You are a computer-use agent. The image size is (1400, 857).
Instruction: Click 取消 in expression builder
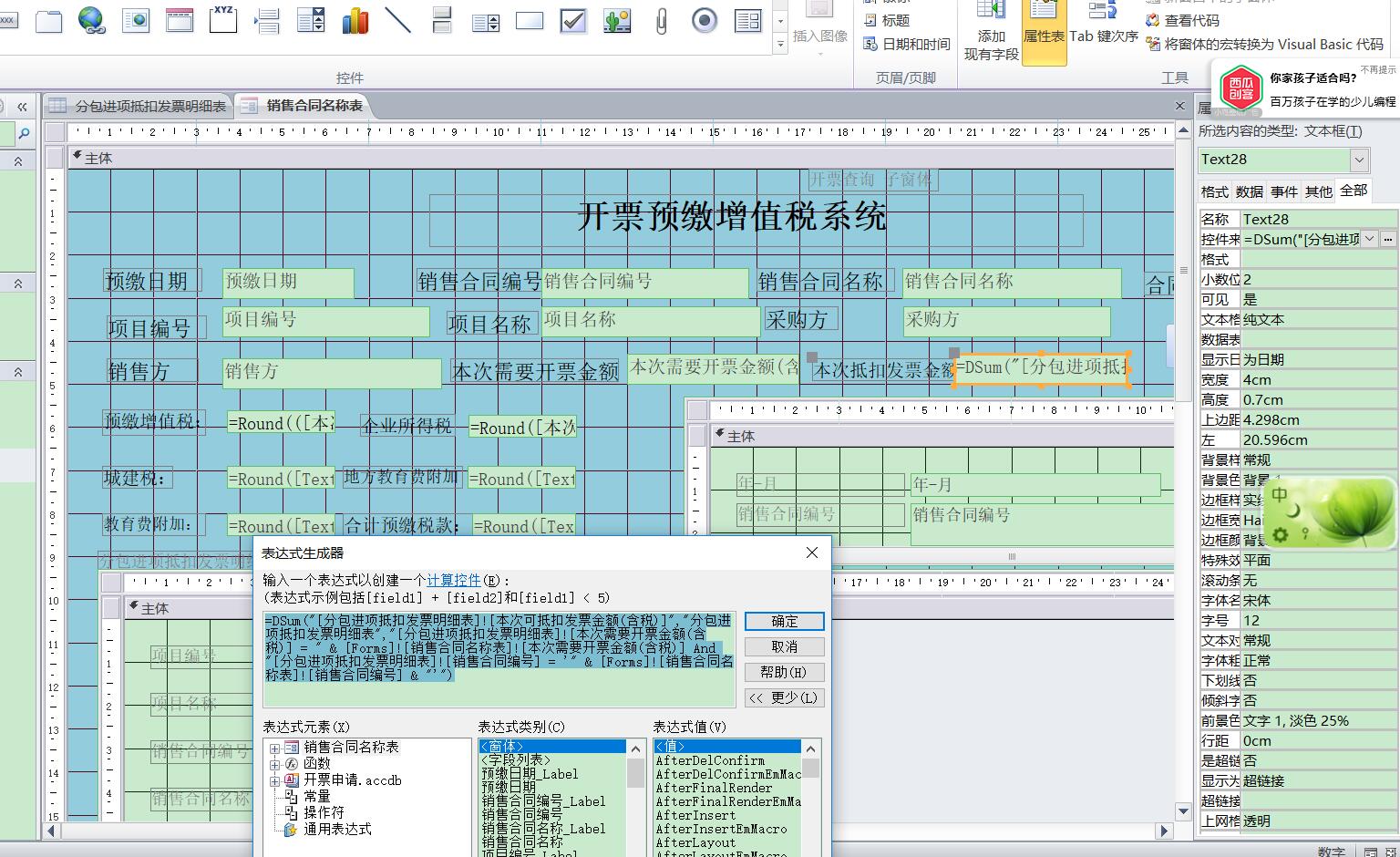point(784,646)
